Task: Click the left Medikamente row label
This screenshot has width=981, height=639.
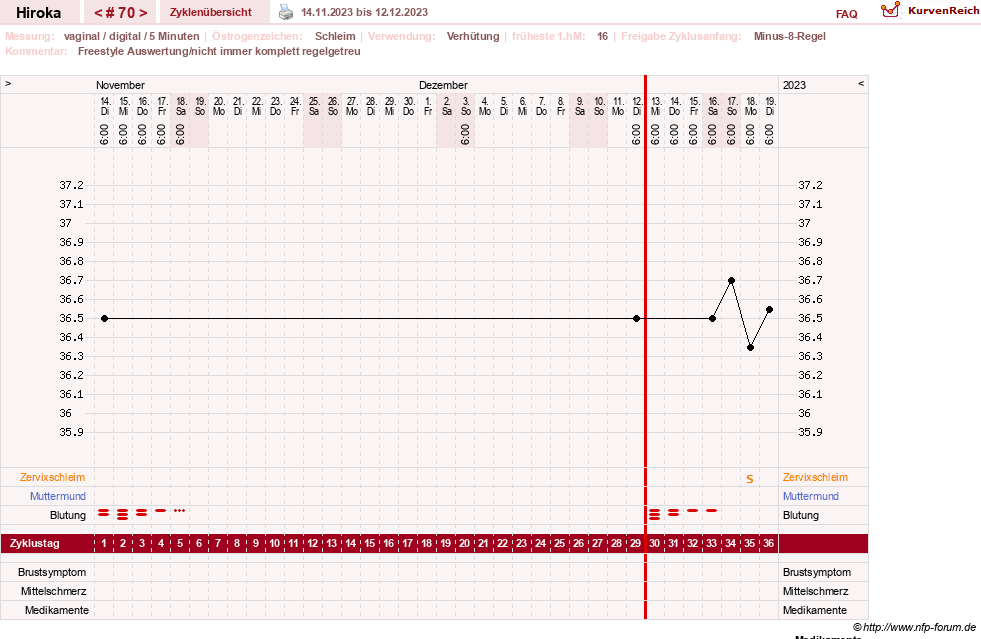Action: tap(57, 610)
